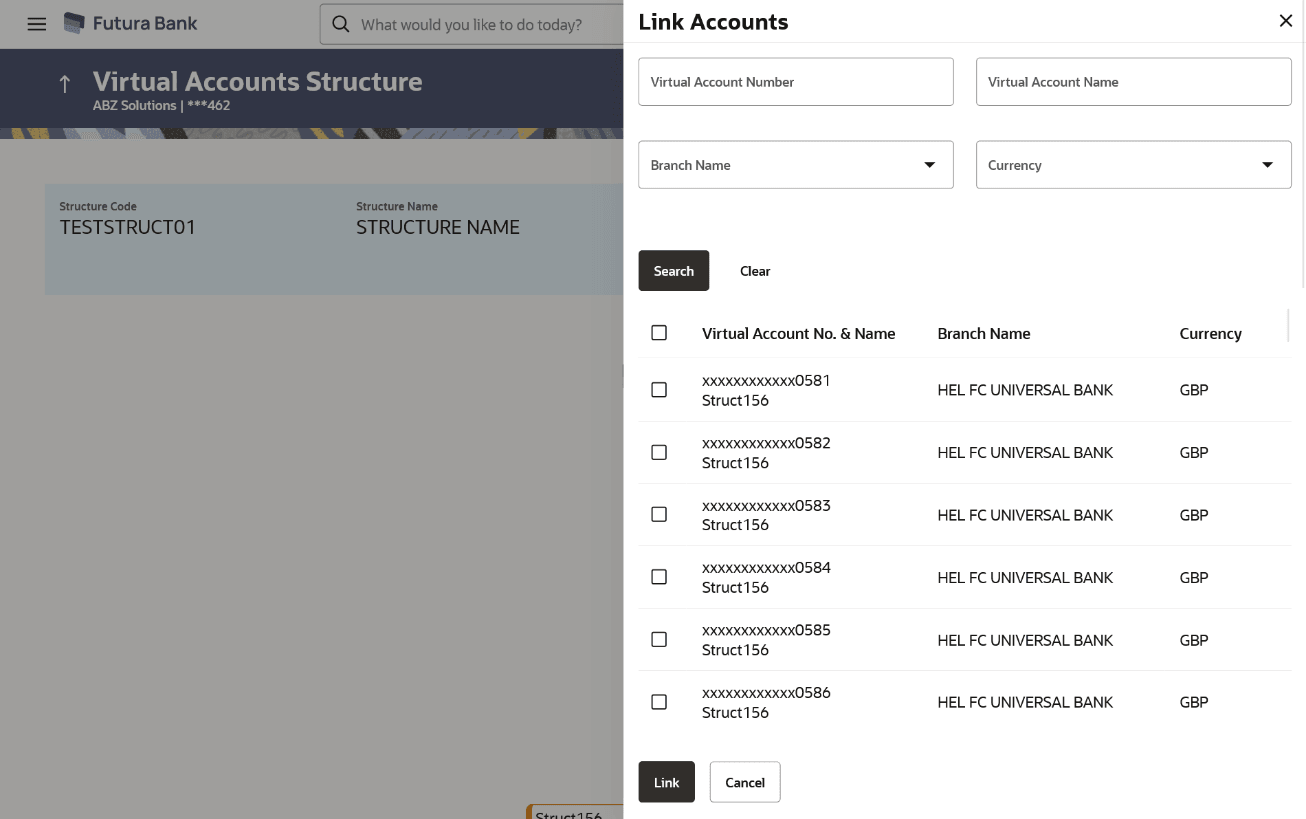Cancel linking accounts
This screenshot has height=819, width=1306.
tap(744, 782)
